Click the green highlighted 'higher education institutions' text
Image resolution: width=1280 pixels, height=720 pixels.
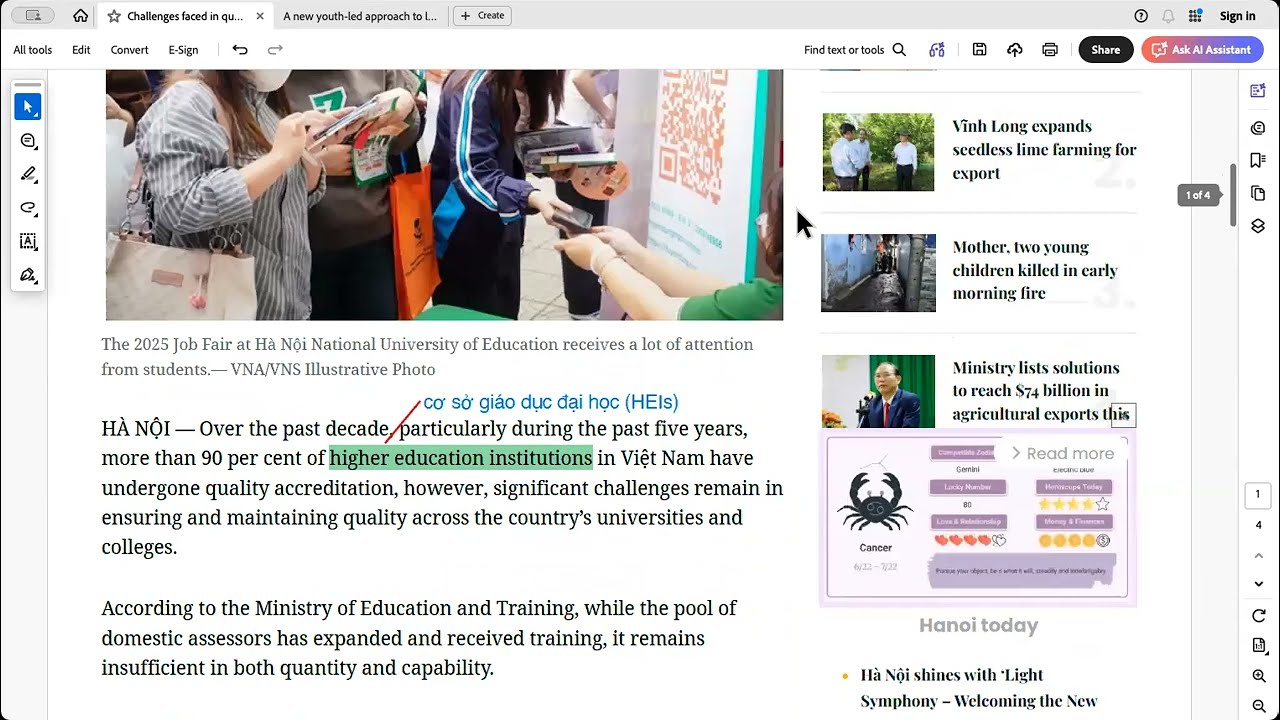pos(461,458)
